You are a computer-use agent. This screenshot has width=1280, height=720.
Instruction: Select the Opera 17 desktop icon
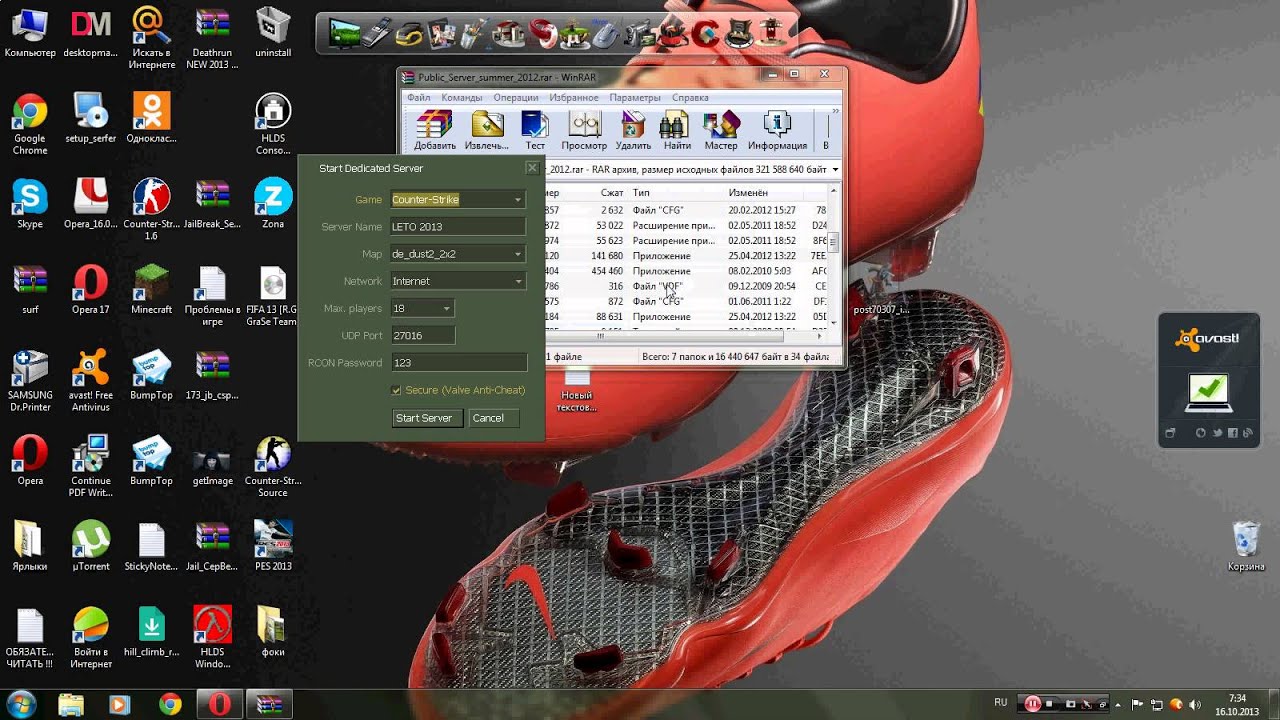tap(90, 290)
